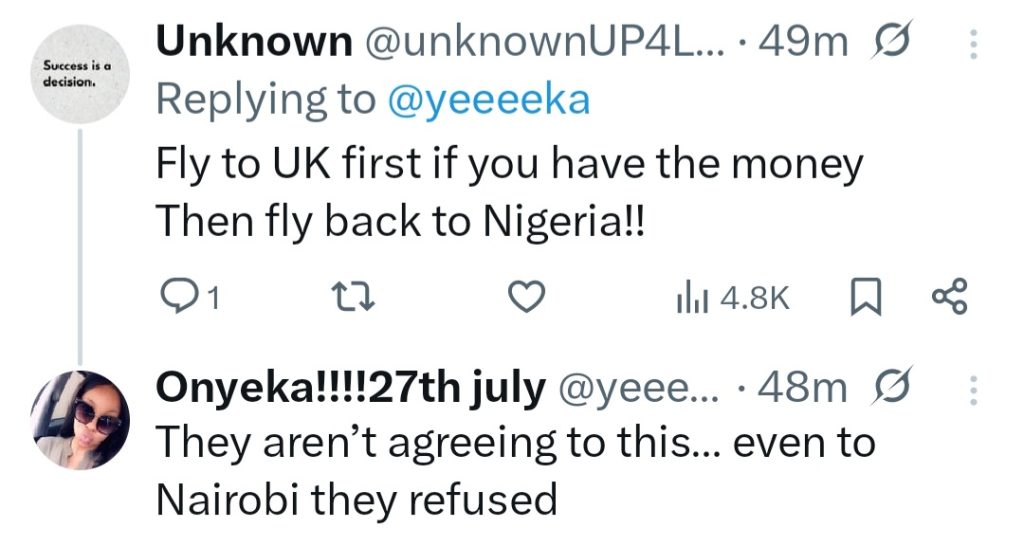Viewport: 1024px width, 546px height.
Task: Bookmark the tweet from Unknown
Action: pos(861,297)
